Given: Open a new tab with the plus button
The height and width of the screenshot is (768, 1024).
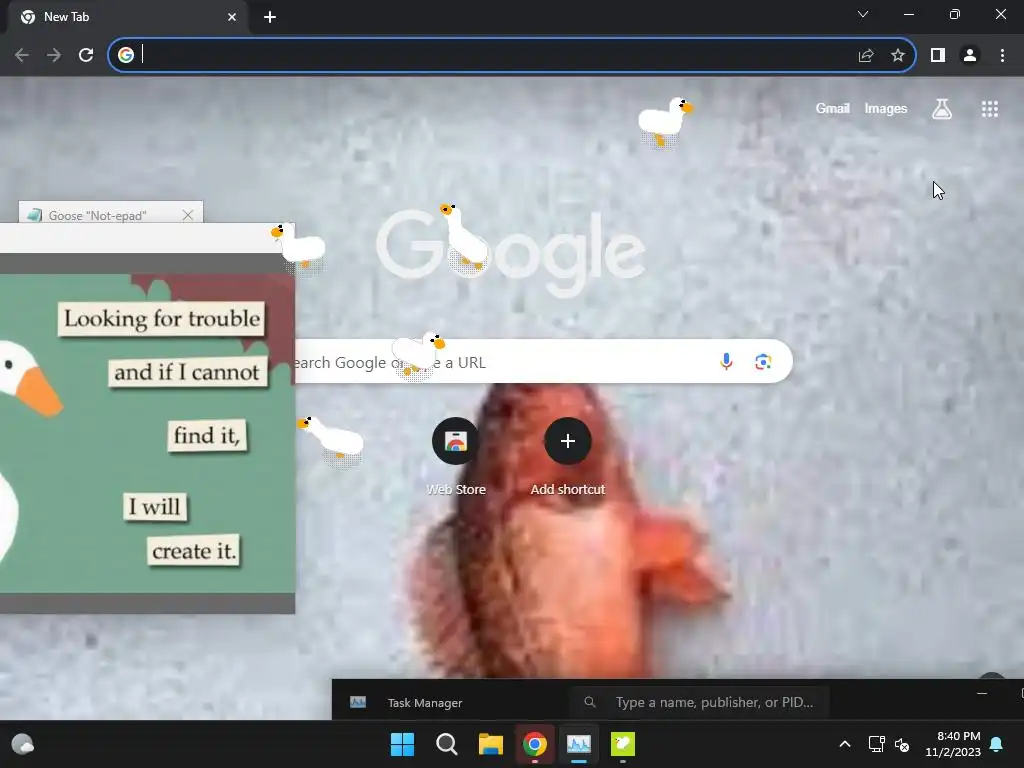Looking at the screenshot, I should click(270, 17).
